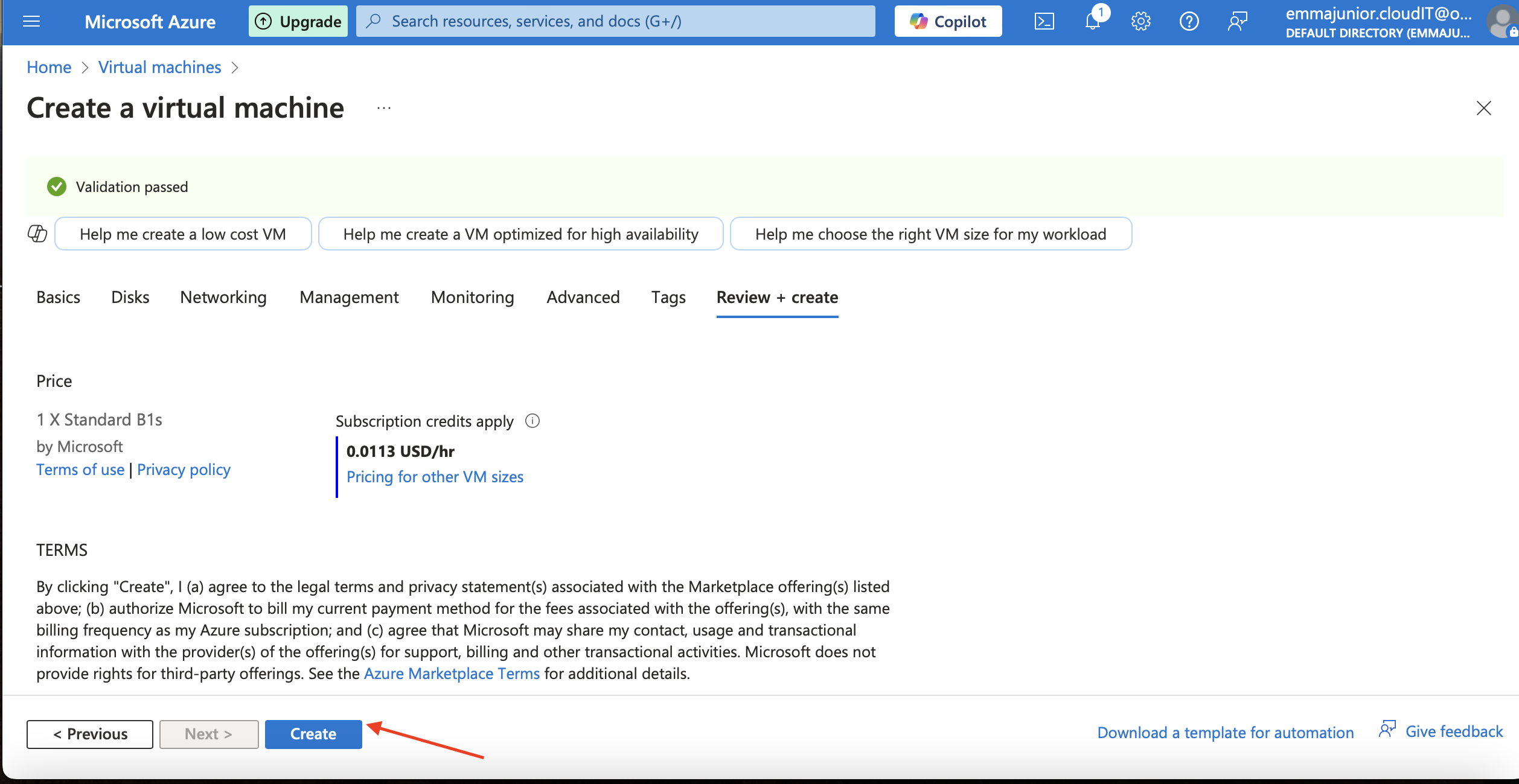Switch to the Disks tab
The width and height of the screenshot is (1519, 784).
click(x=130, y=297)
